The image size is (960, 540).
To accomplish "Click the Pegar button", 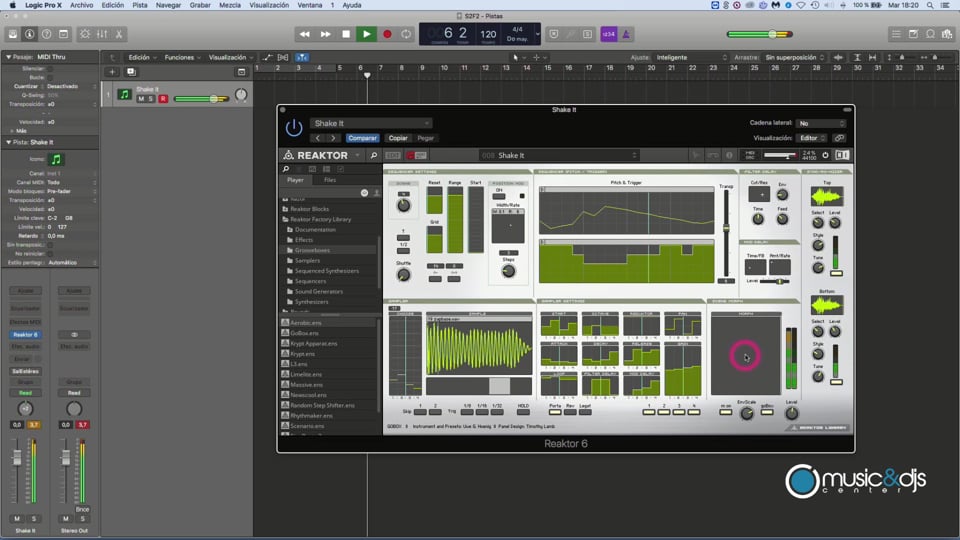I will (x=426, y=138).
